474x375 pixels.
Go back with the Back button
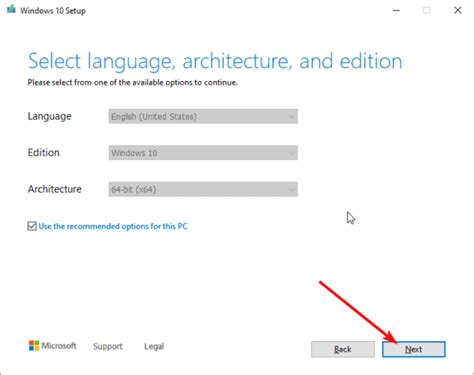(343, 349)
